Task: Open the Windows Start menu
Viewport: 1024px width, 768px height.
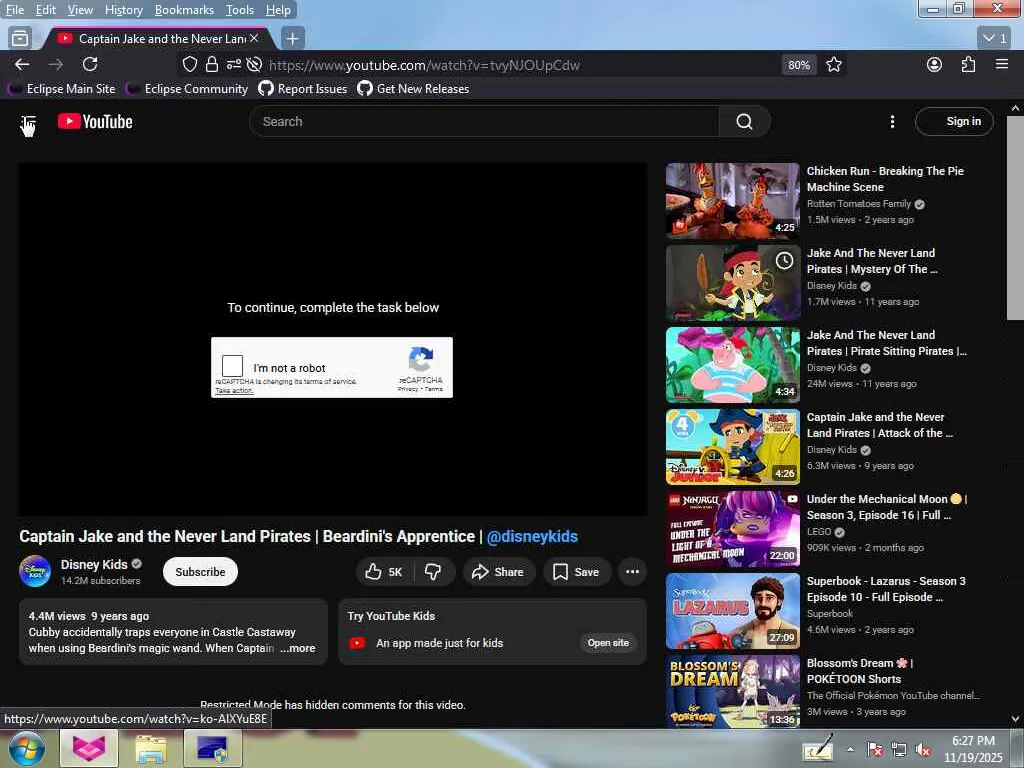Action: 27,748
